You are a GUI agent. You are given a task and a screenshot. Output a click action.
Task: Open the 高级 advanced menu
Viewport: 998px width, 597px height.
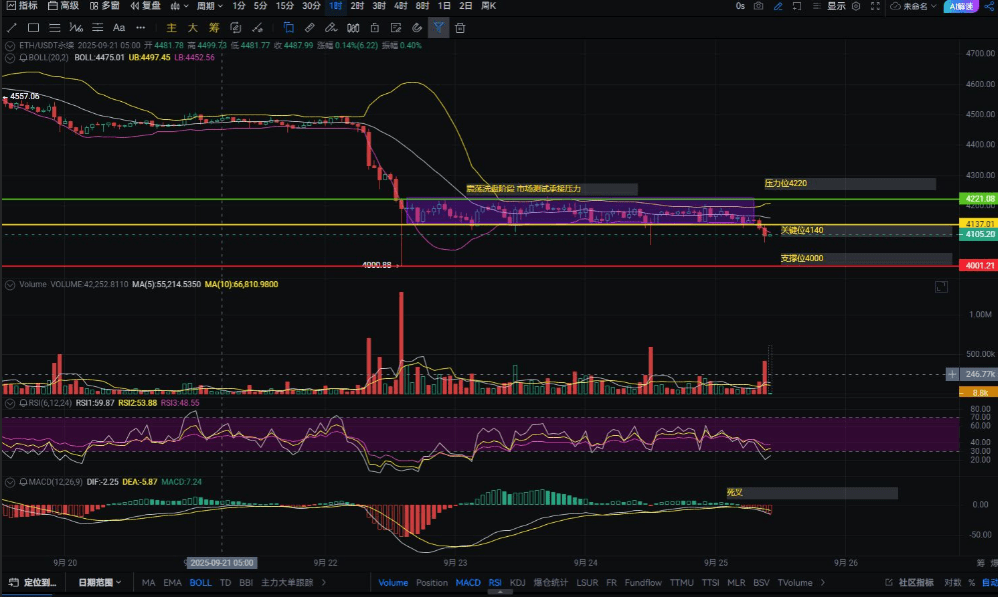(x=64, y=6)
